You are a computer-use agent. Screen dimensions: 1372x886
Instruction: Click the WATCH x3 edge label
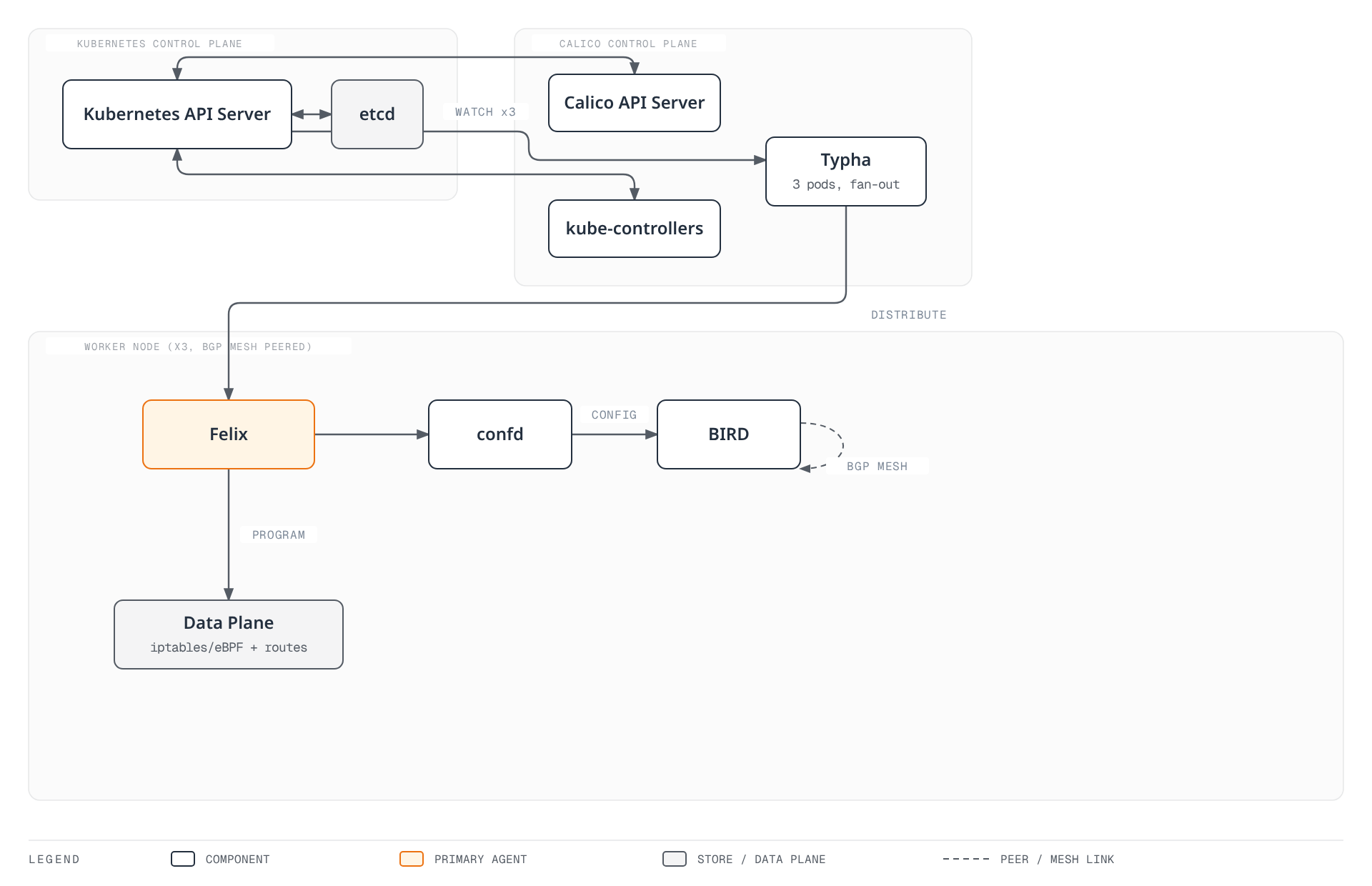(x=485, y=112)
